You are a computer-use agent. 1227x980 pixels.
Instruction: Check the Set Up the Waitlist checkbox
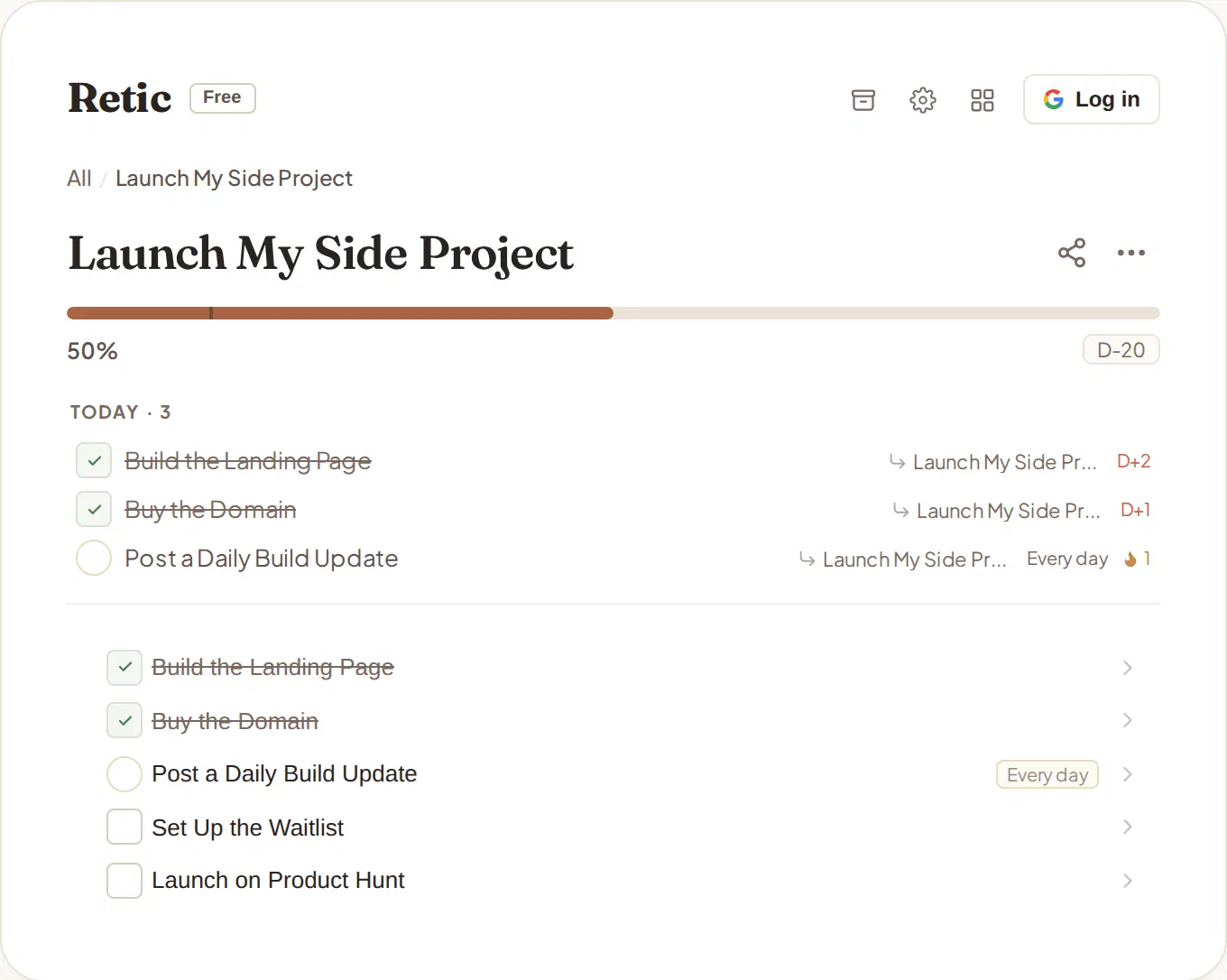125,827
